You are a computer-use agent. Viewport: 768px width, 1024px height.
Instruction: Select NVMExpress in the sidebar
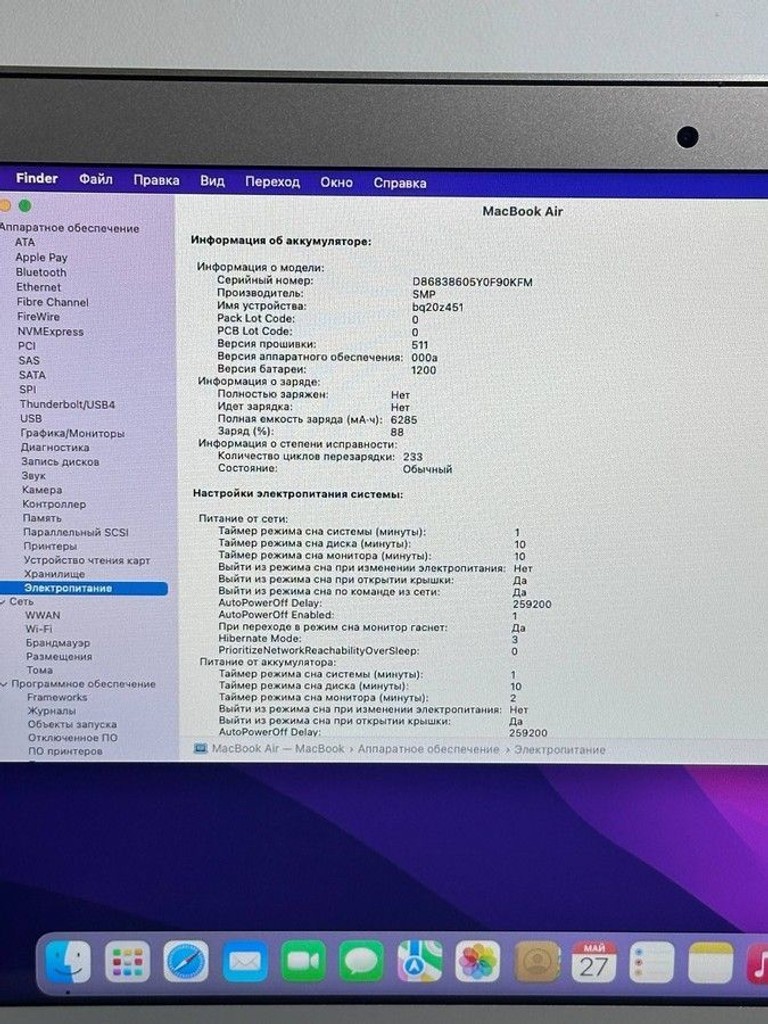coord(50,331)
